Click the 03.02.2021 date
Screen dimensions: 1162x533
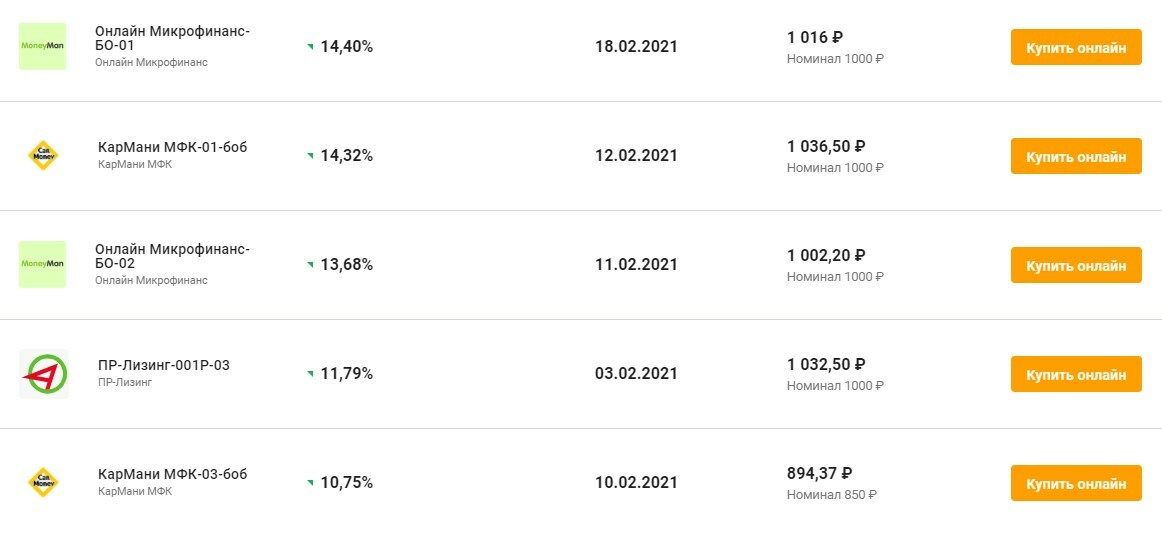pyautogui.click(x=636, y=374)
